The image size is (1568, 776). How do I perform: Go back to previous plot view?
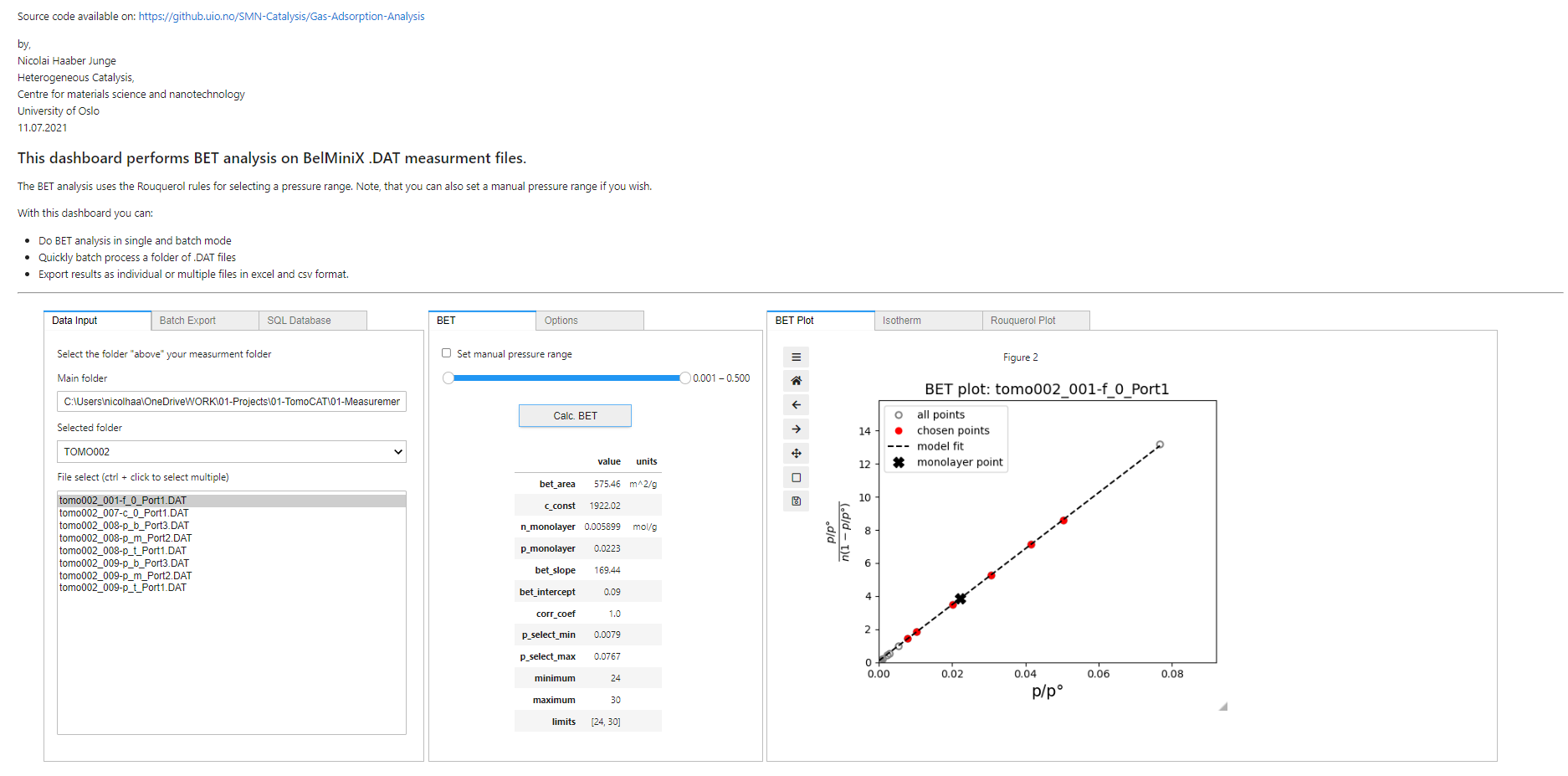(x=796, y=404)
